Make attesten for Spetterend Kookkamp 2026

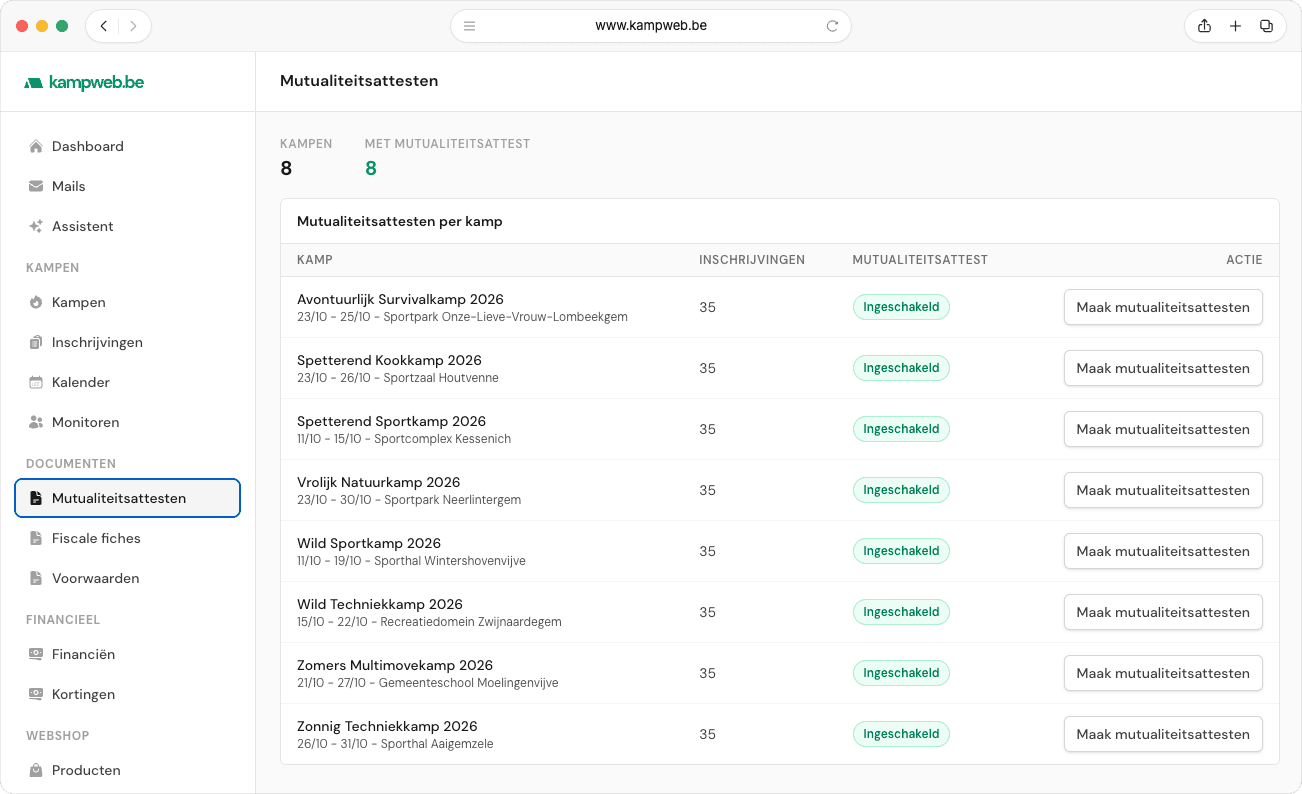pos(1163,368)
